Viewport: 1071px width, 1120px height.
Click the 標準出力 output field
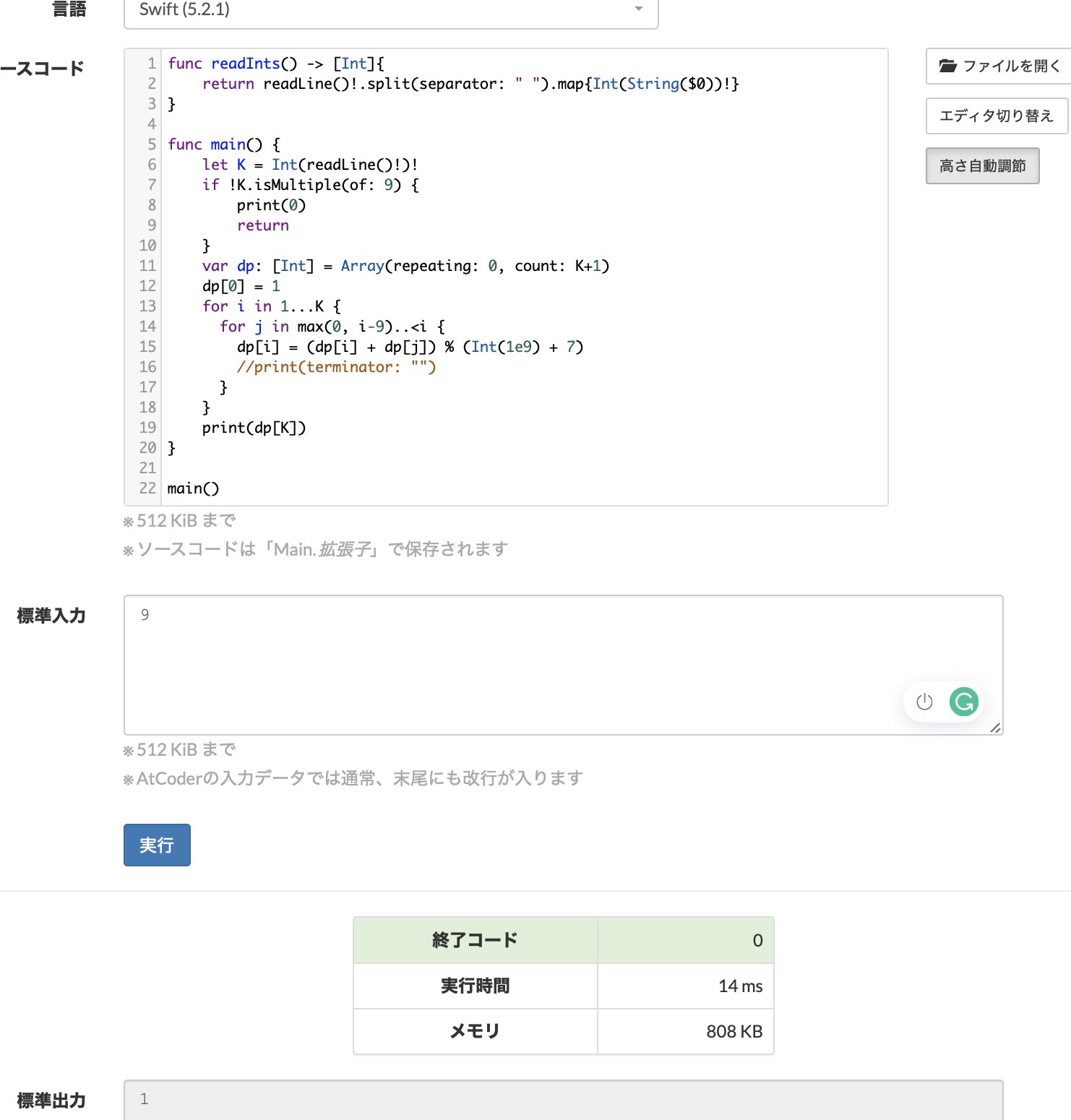tap(562, 1099)
